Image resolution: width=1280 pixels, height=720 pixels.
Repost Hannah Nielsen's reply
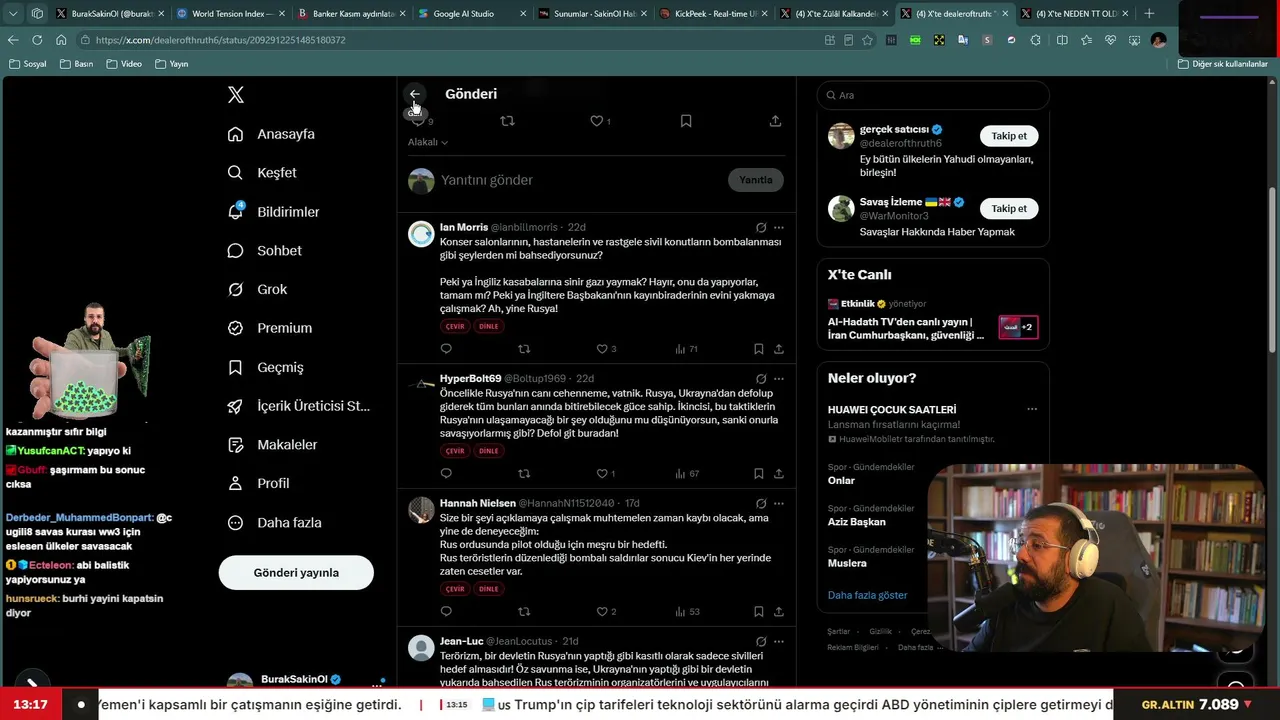click(524, 612)
